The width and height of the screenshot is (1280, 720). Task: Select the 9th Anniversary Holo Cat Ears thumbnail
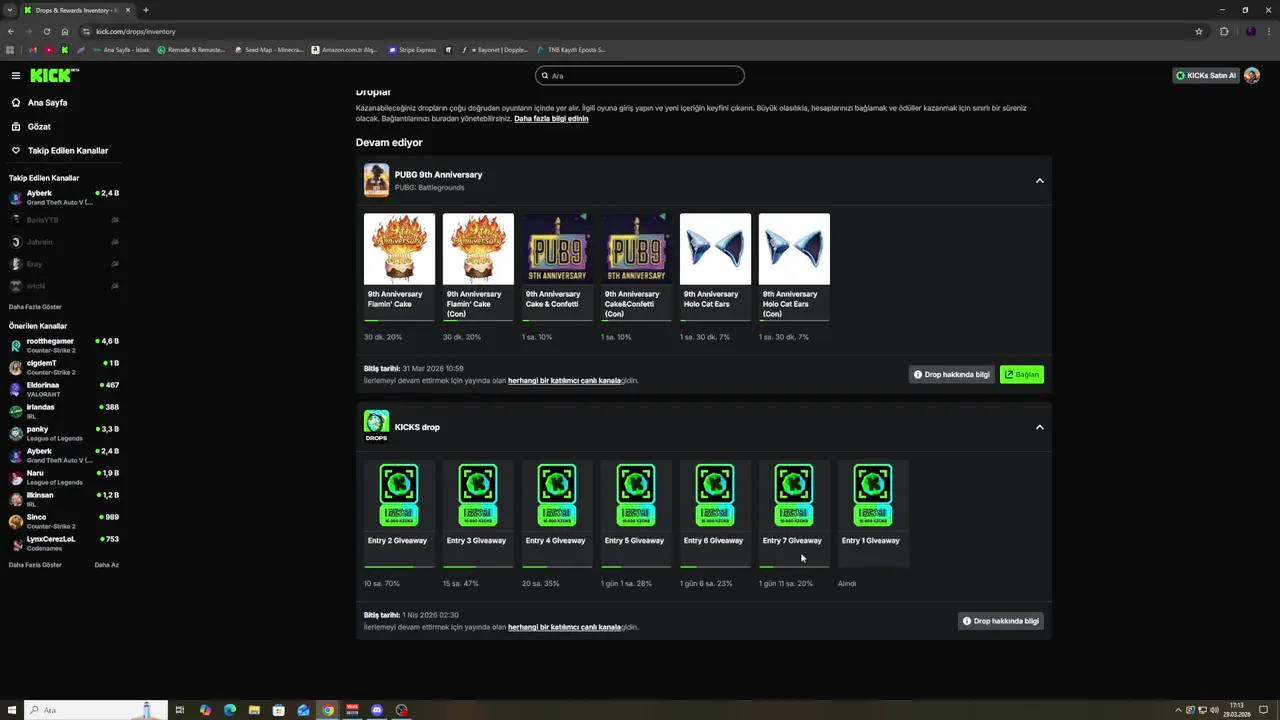point(715,249)
